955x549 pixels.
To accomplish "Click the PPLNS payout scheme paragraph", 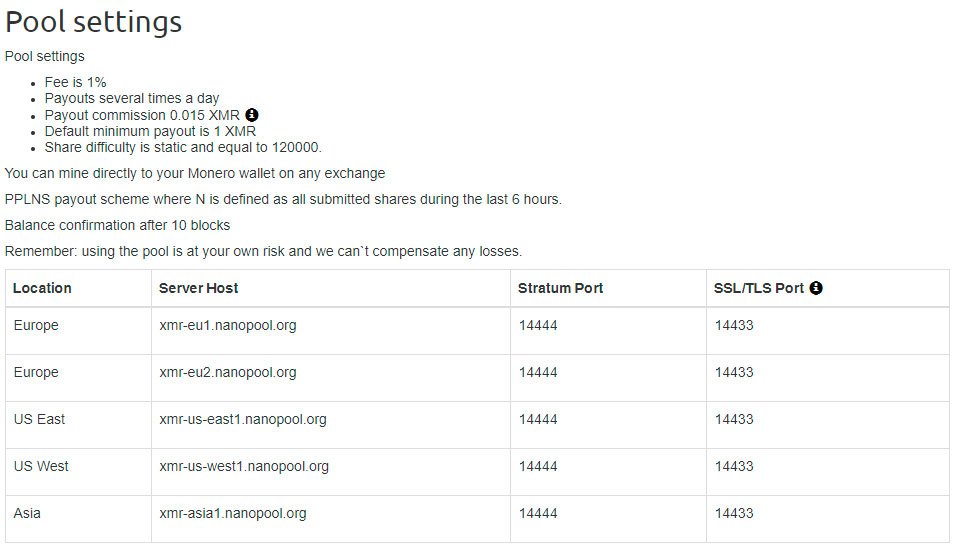I will (x=283, y=199).
